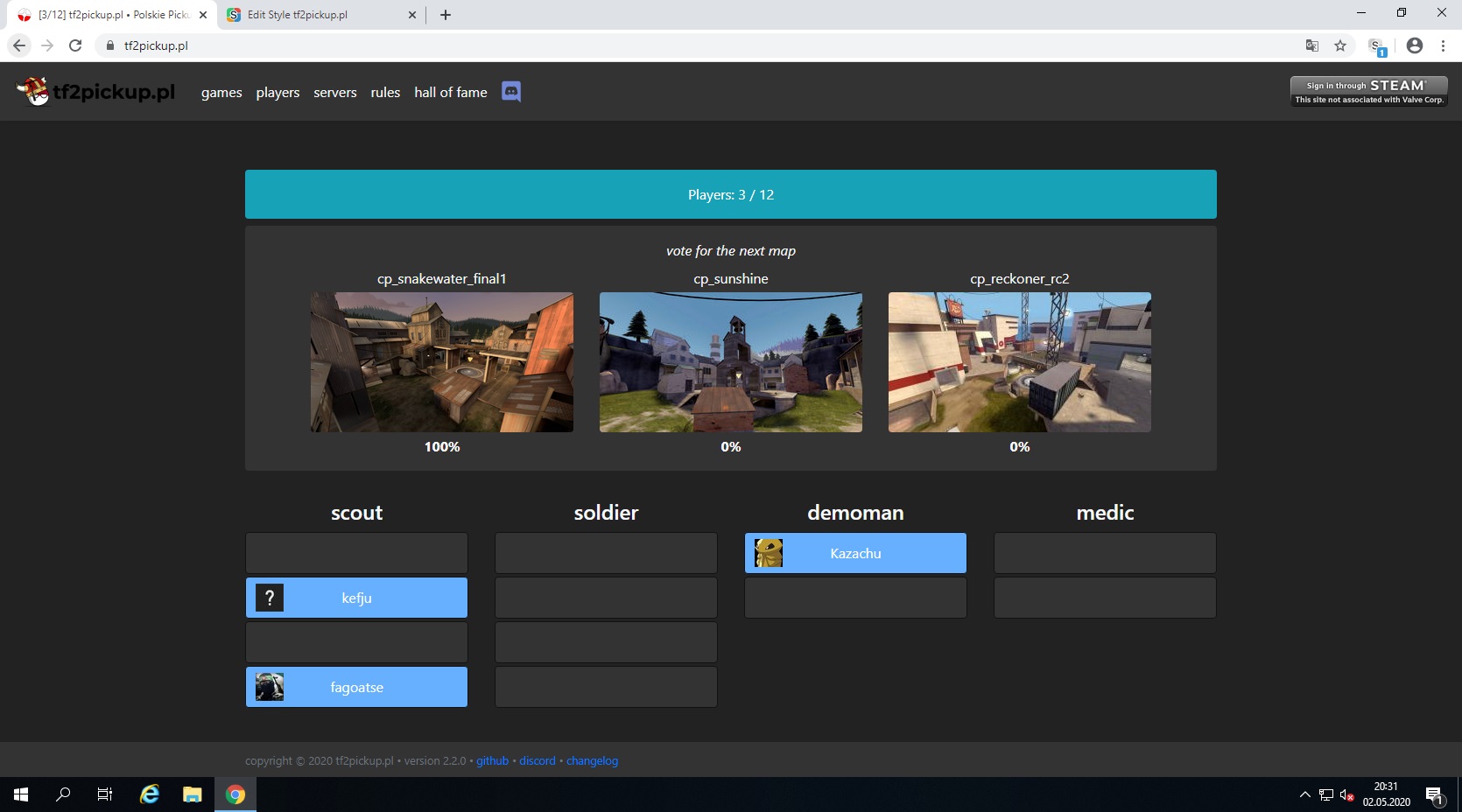Open the Windows Start menu
Image resolution: width=1462 pixels, height=812 pixels.
[x=21, y=794]
